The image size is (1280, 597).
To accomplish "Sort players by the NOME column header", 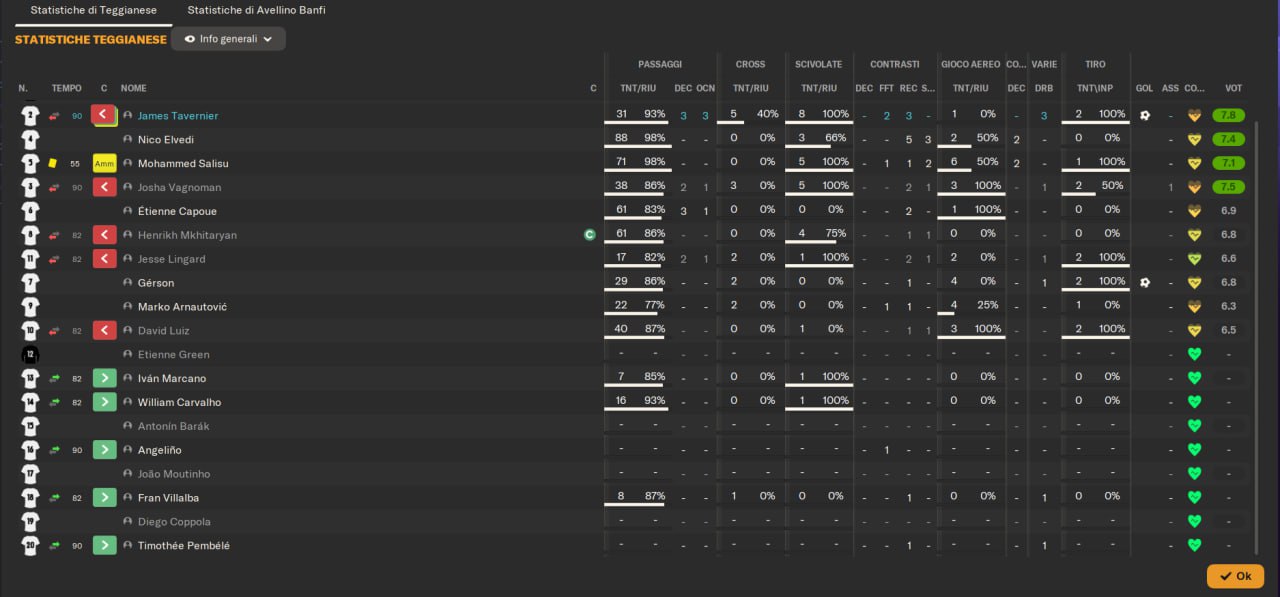I will pyautogui.click(x=134, y=88).
